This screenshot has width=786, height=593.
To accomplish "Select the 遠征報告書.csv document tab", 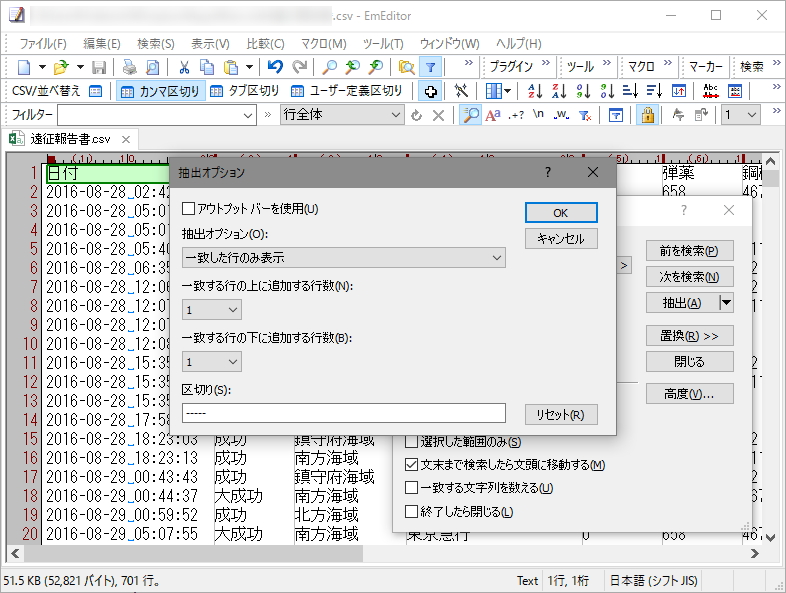I will pos(70,139).
